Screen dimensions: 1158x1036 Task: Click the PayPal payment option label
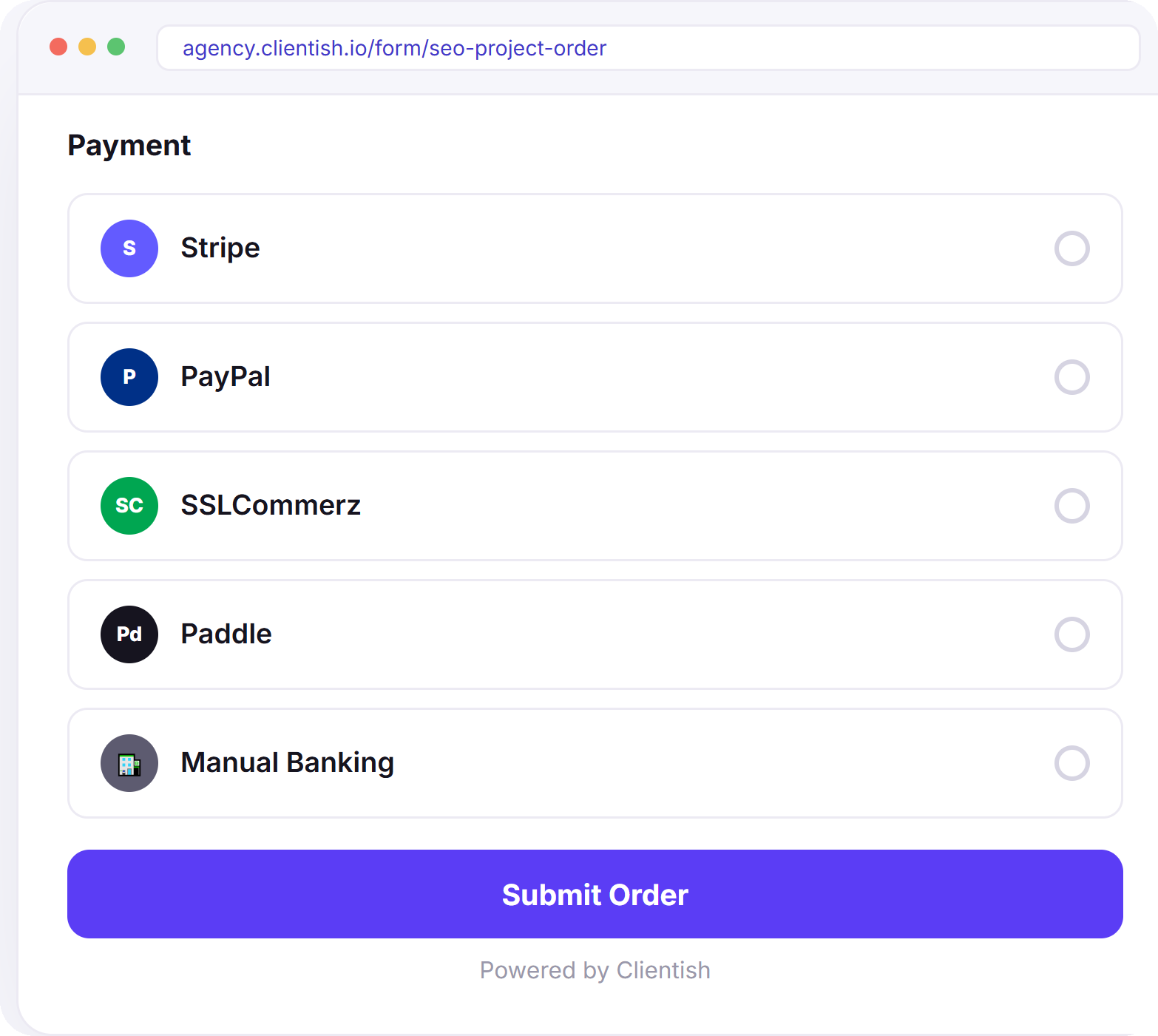tap(226, 377)
